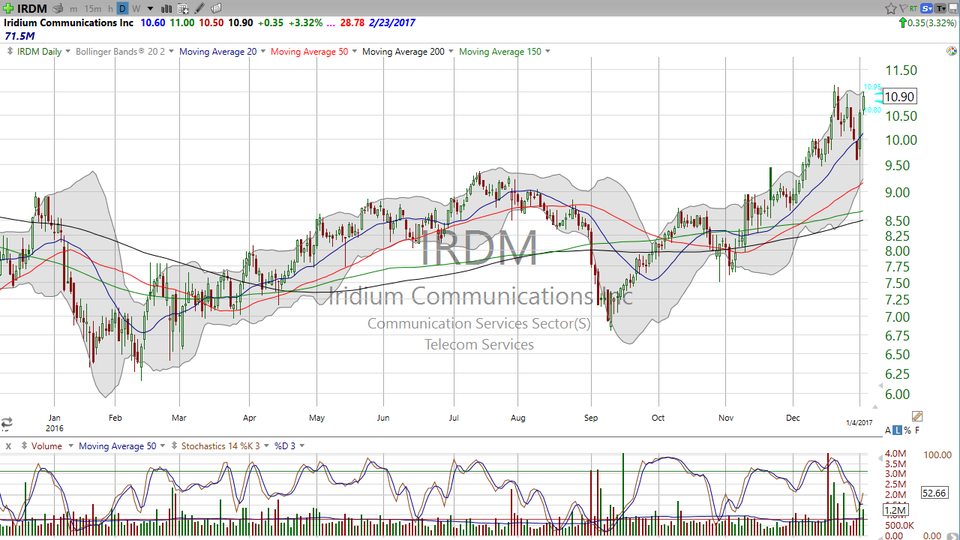Click the 2/23/2017 earnings date text
The width and height of the screenshot is (960, 540).
[392, 23]
